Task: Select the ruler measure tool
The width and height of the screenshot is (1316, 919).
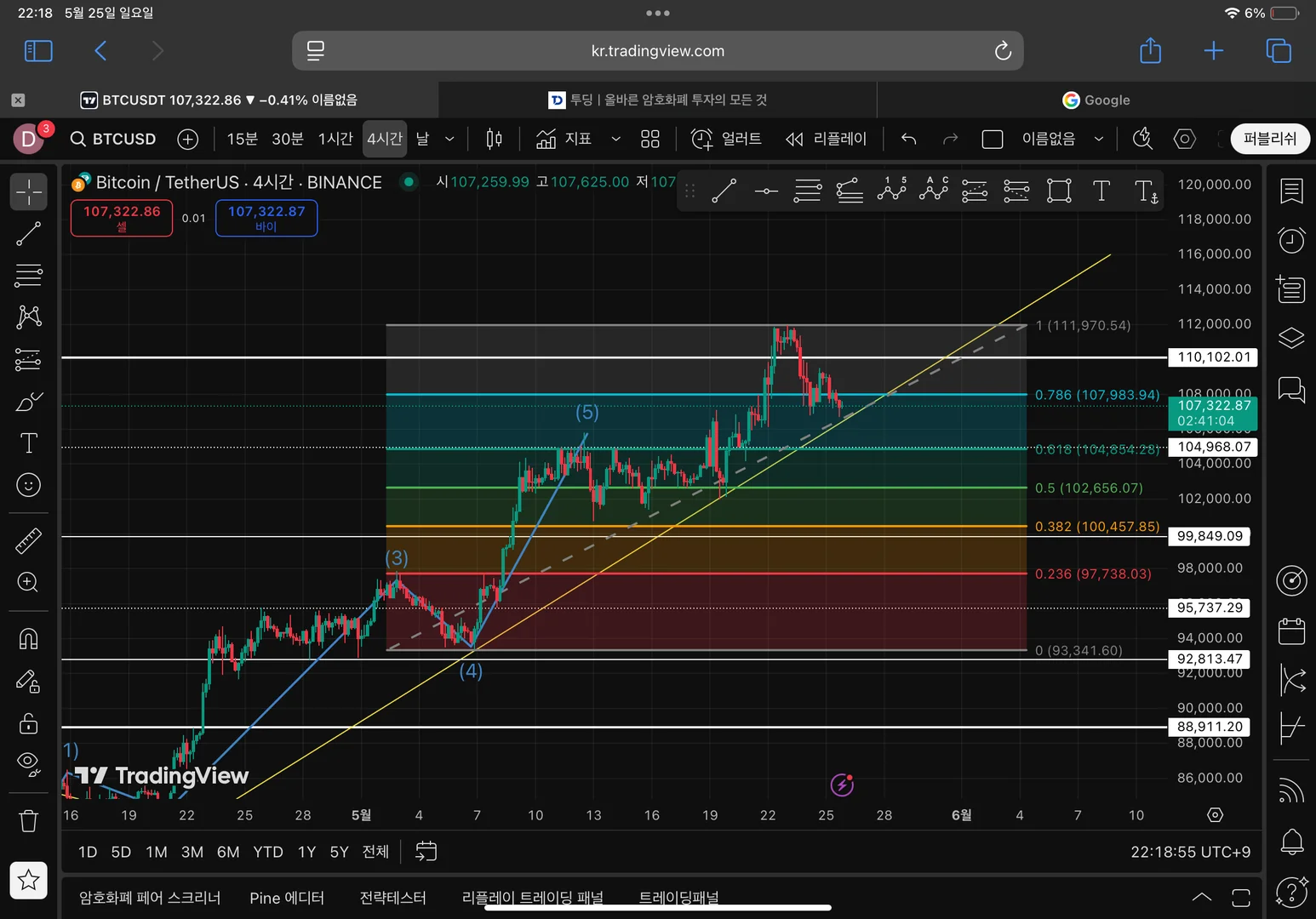Action: [x=28, y=540]
